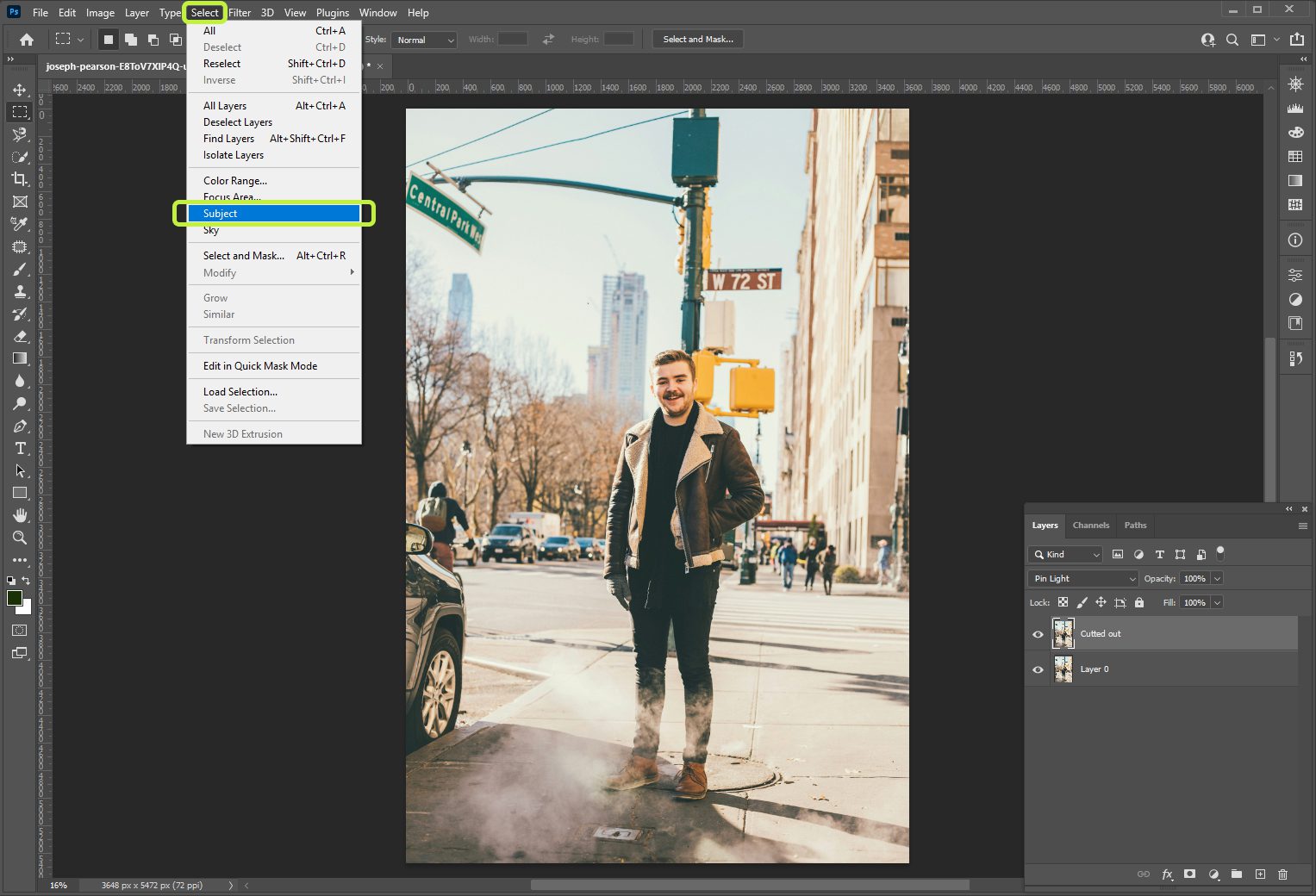Image resolution: width=1316 pixels, height=896 pixels.
Task: Click the horizontal scrollbar thumb
Action: pos(750,885)
